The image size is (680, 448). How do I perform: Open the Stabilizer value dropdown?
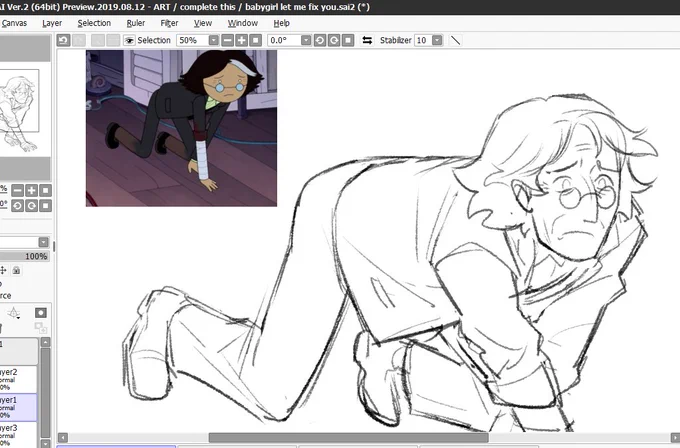(437, 40)
